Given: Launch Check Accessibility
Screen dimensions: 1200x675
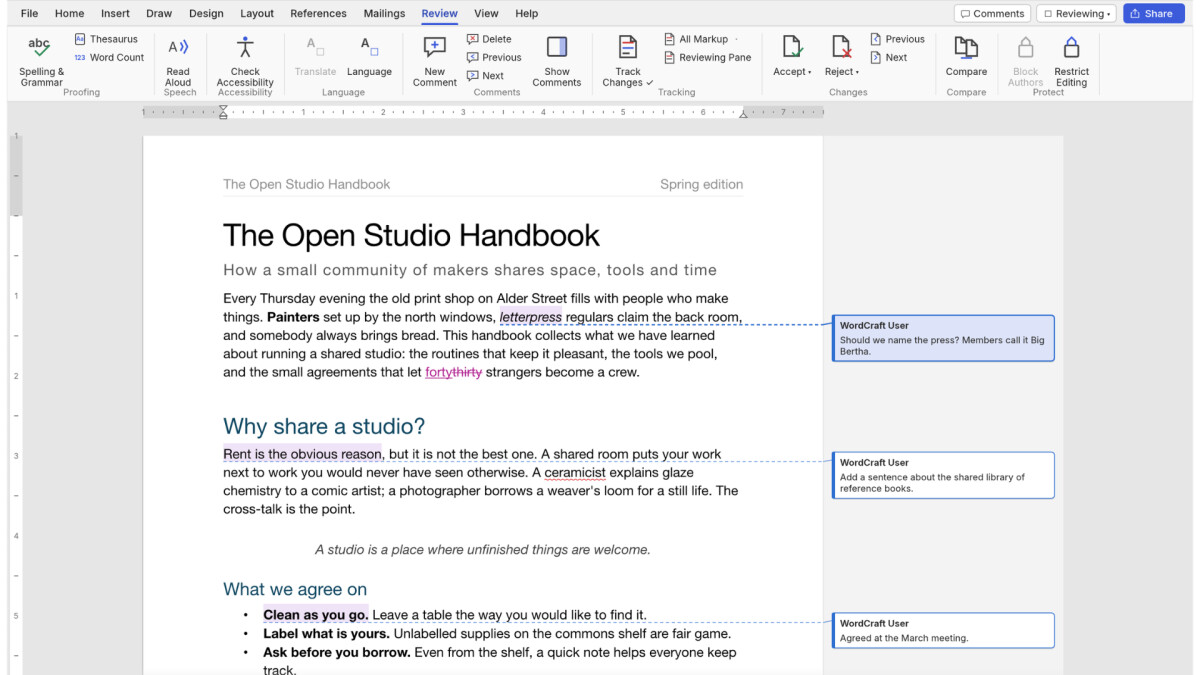Looking at the screenshot, I should click(245, 61).
